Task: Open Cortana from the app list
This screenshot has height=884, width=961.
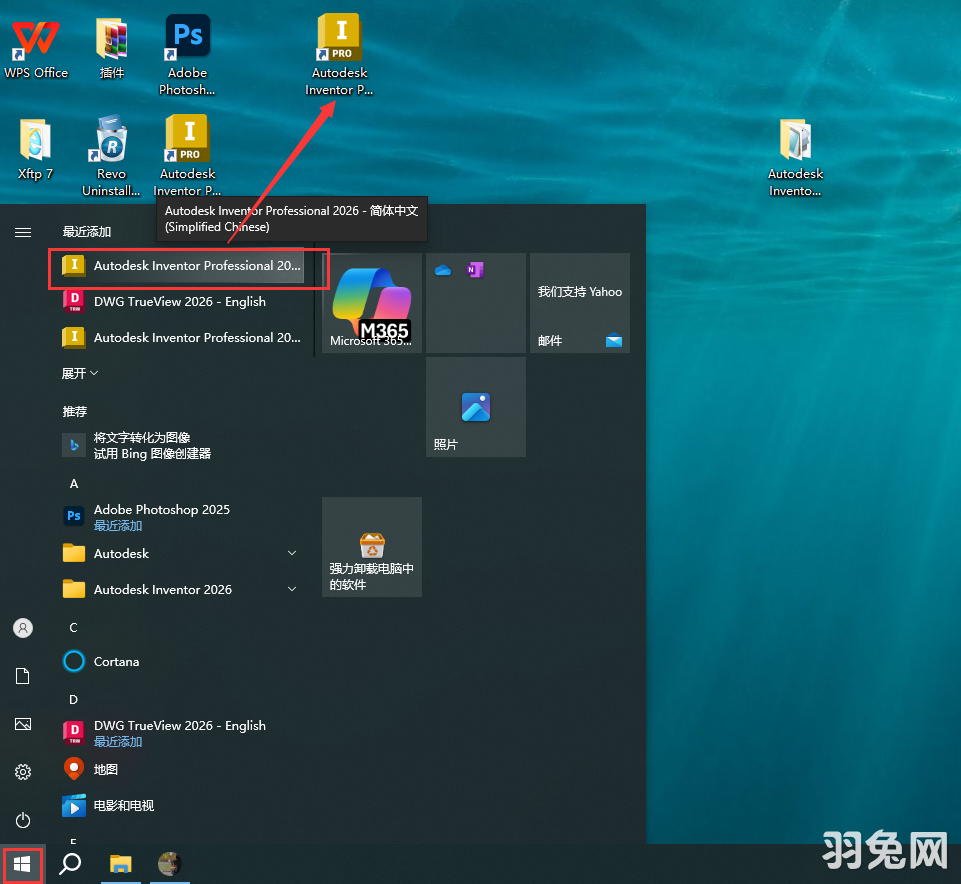Action: 116,661
